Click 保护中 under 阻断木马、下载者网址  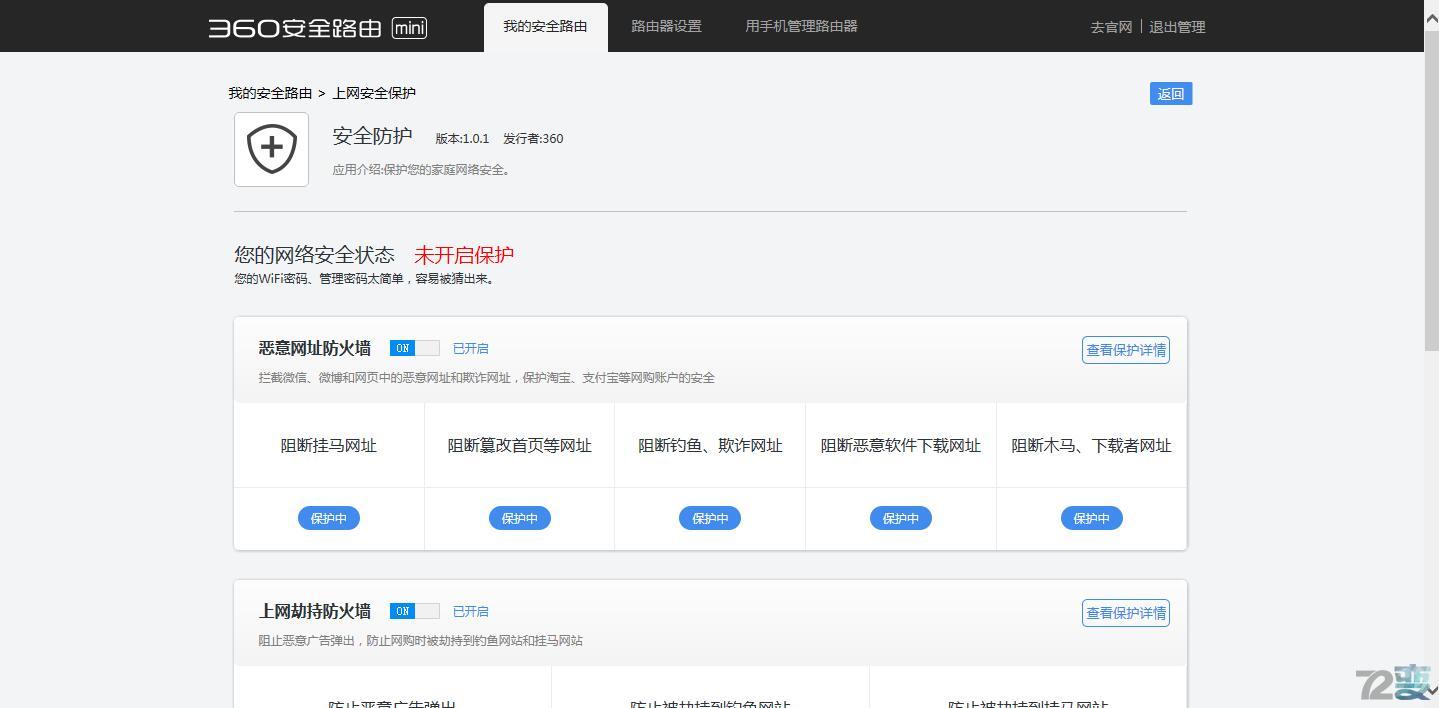click(1090, 518)
